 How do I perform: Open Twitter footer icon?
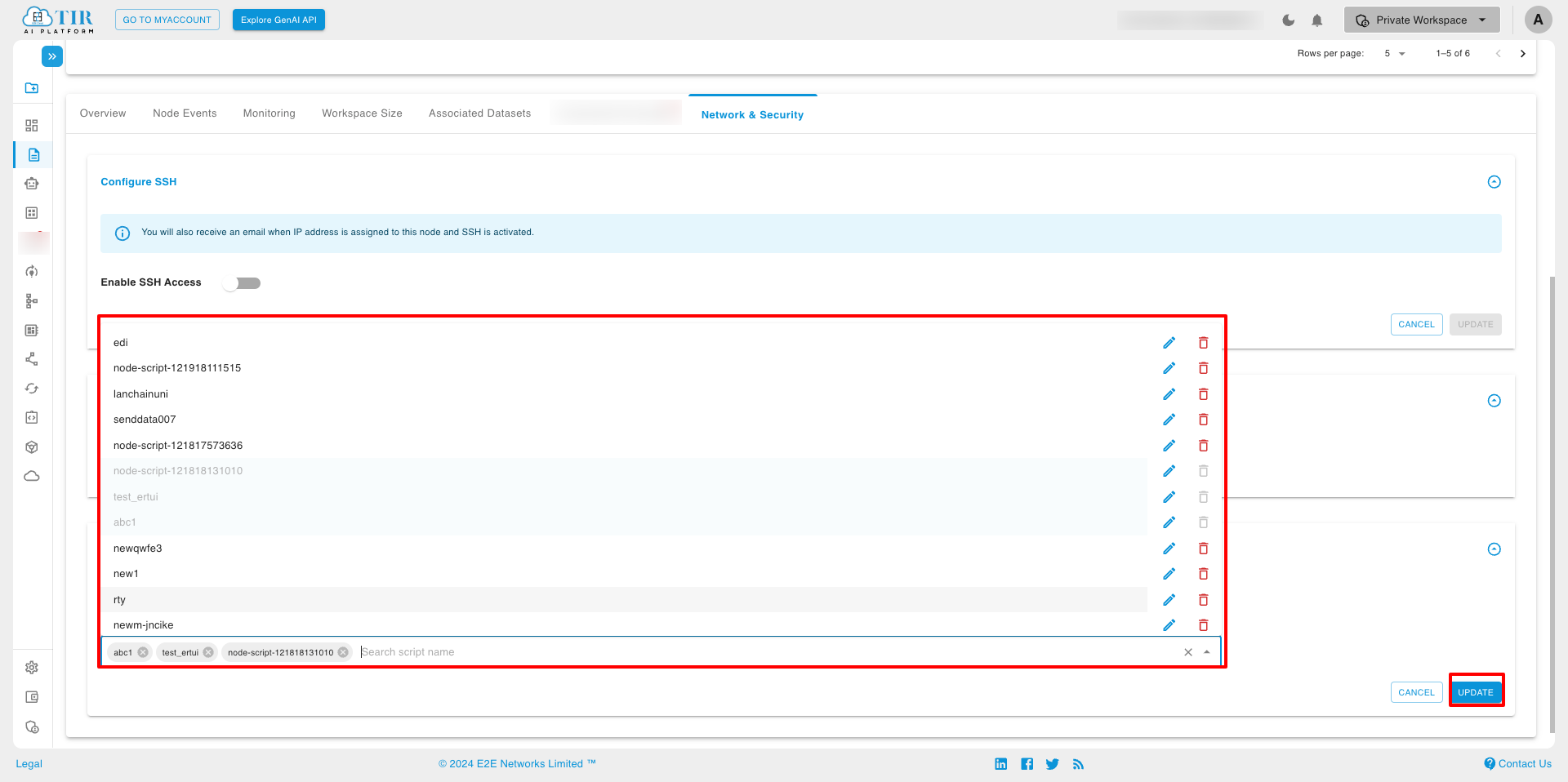1053,764
